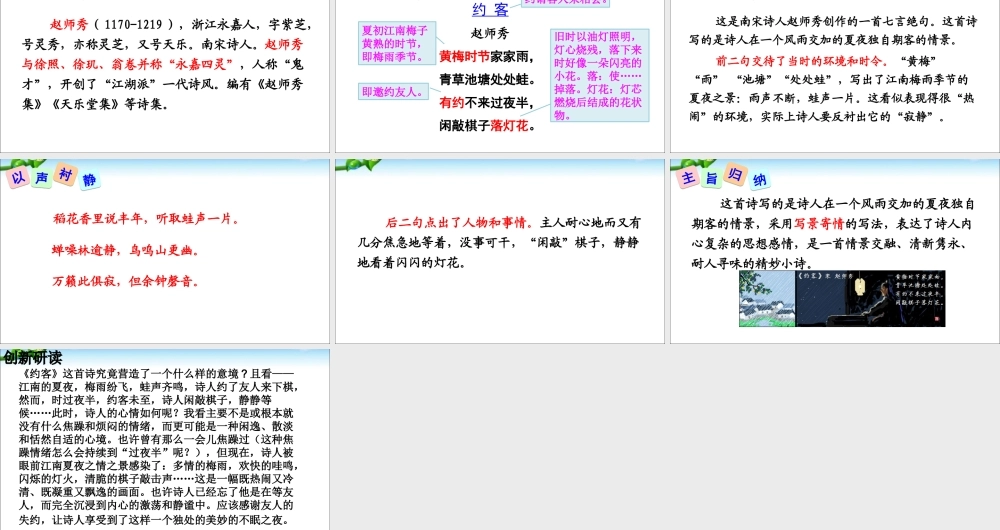Click the 夏初江南梅子 annotation callout box

click(x=392, y=44)
